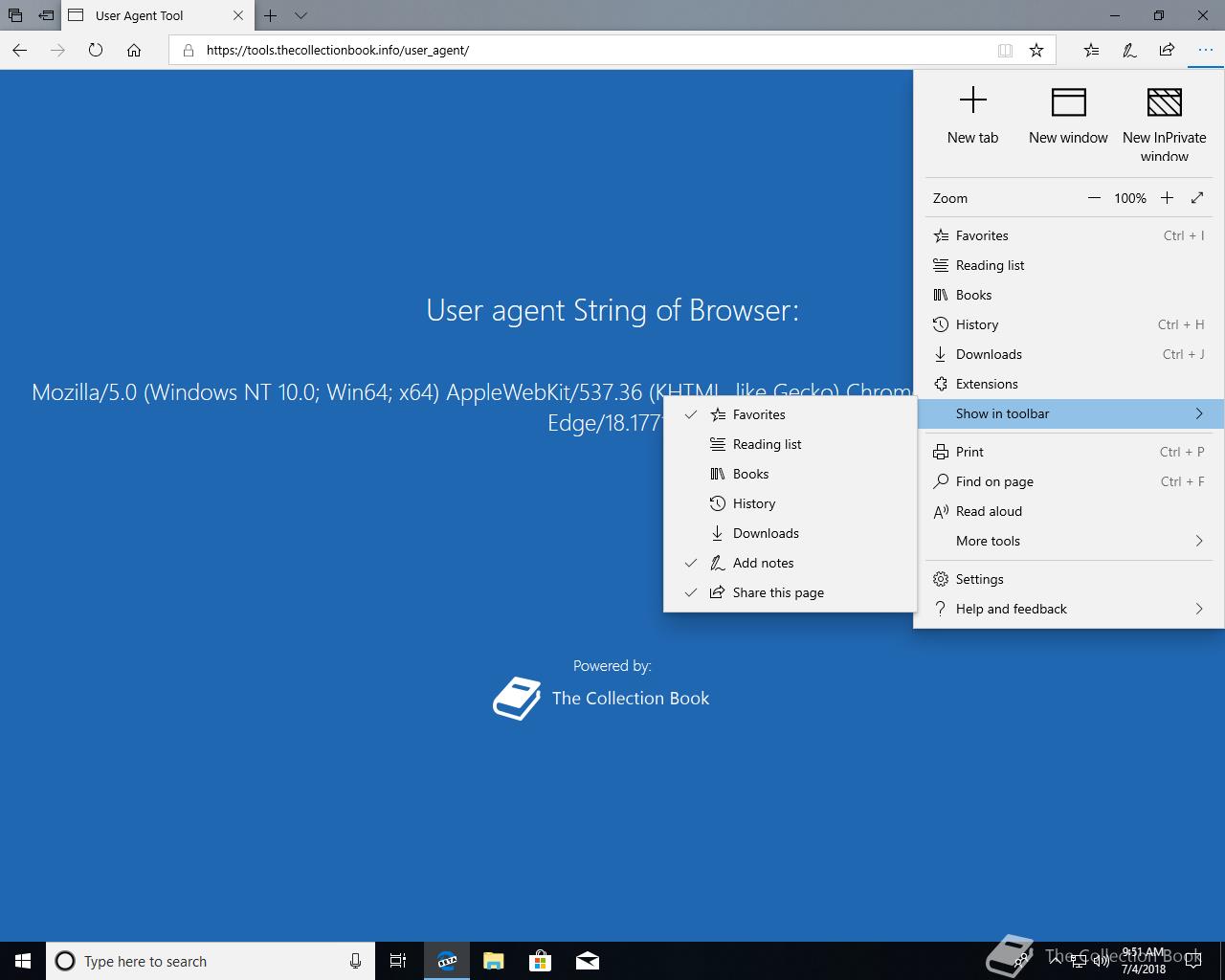Open Mail app from taskbar
The width and height of the screenshot is (1225, 980).
point(588,961)
